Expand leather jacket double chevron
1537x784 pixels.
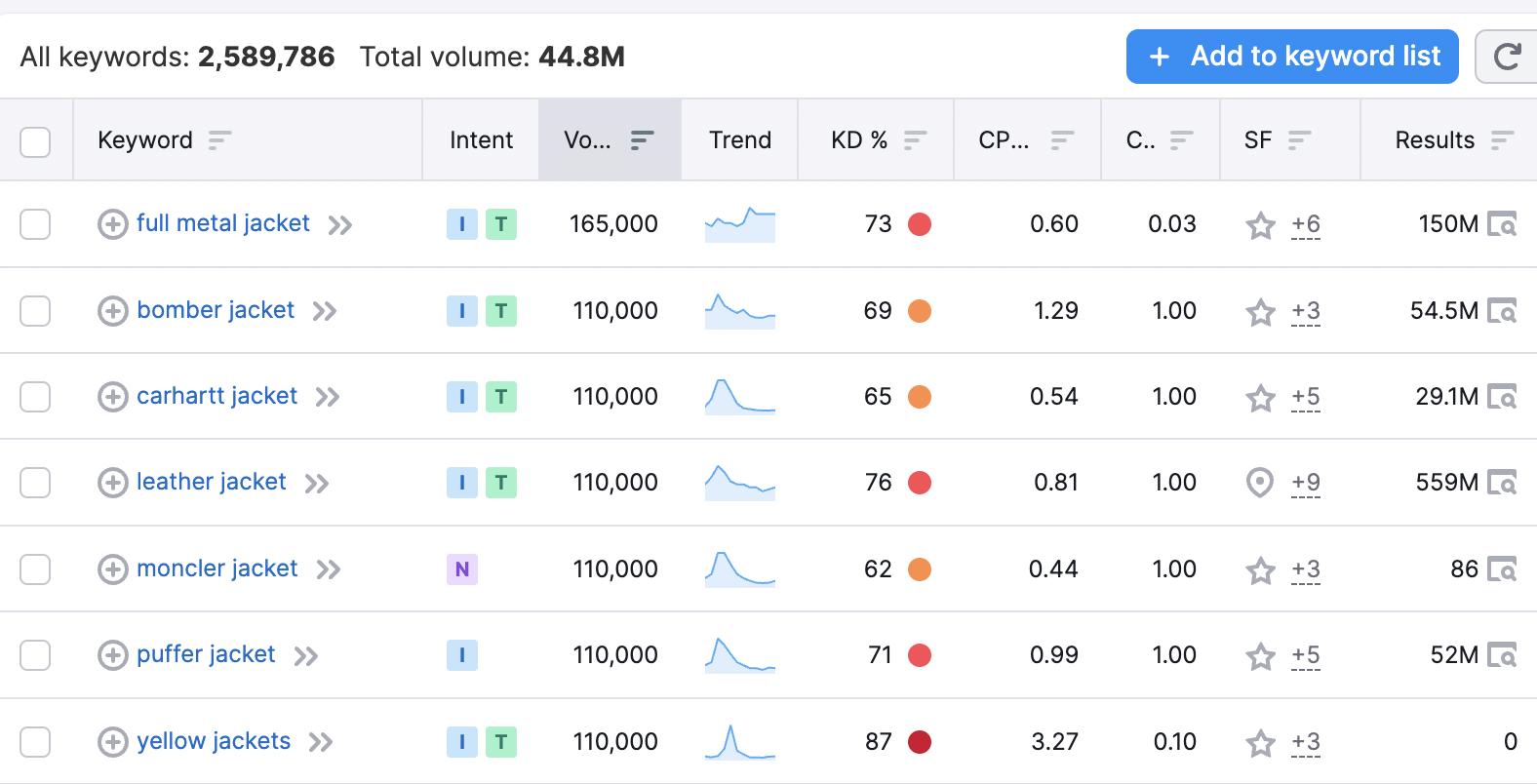[317, 484]
